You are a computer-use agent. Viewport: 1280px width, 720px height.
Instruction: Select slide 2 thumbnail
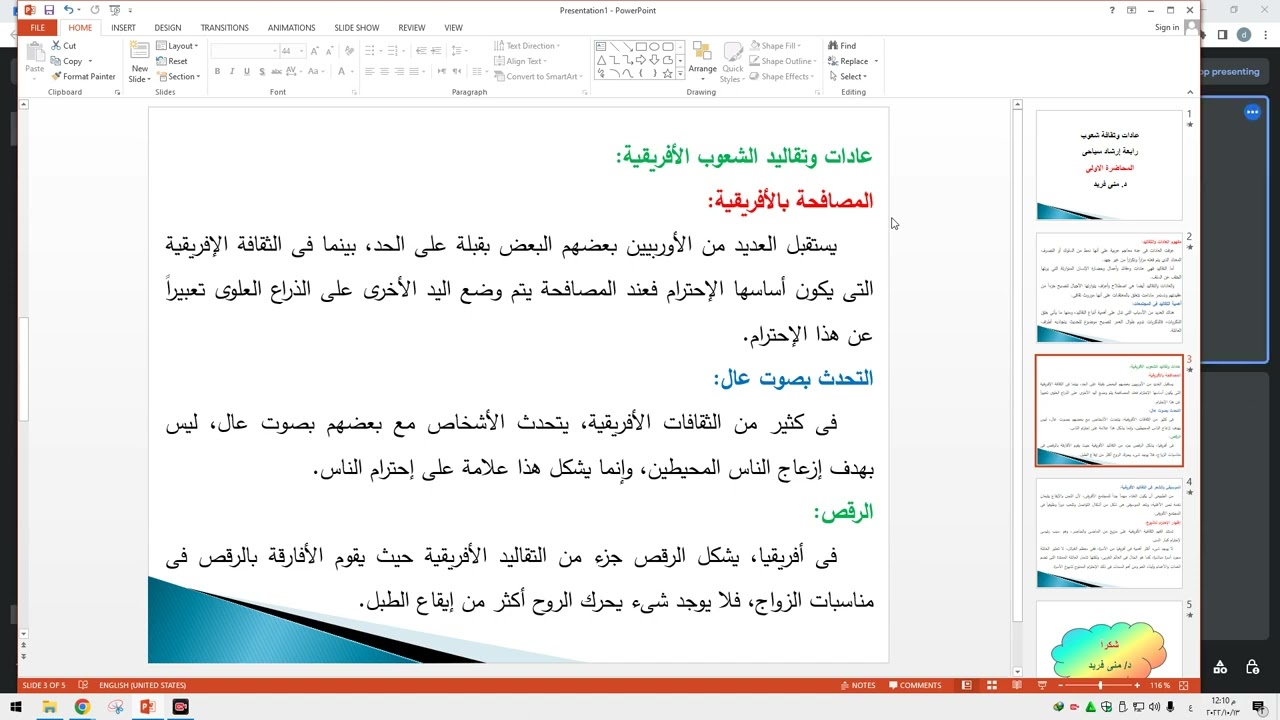(1110, 288)
